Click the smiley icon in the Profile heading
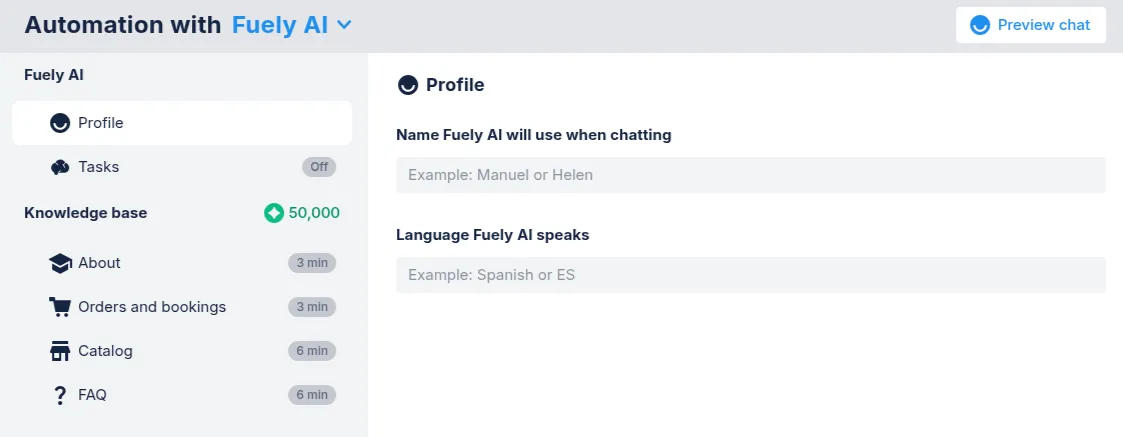Screen dimensions: 1123x437 click(x=408, y=85)
